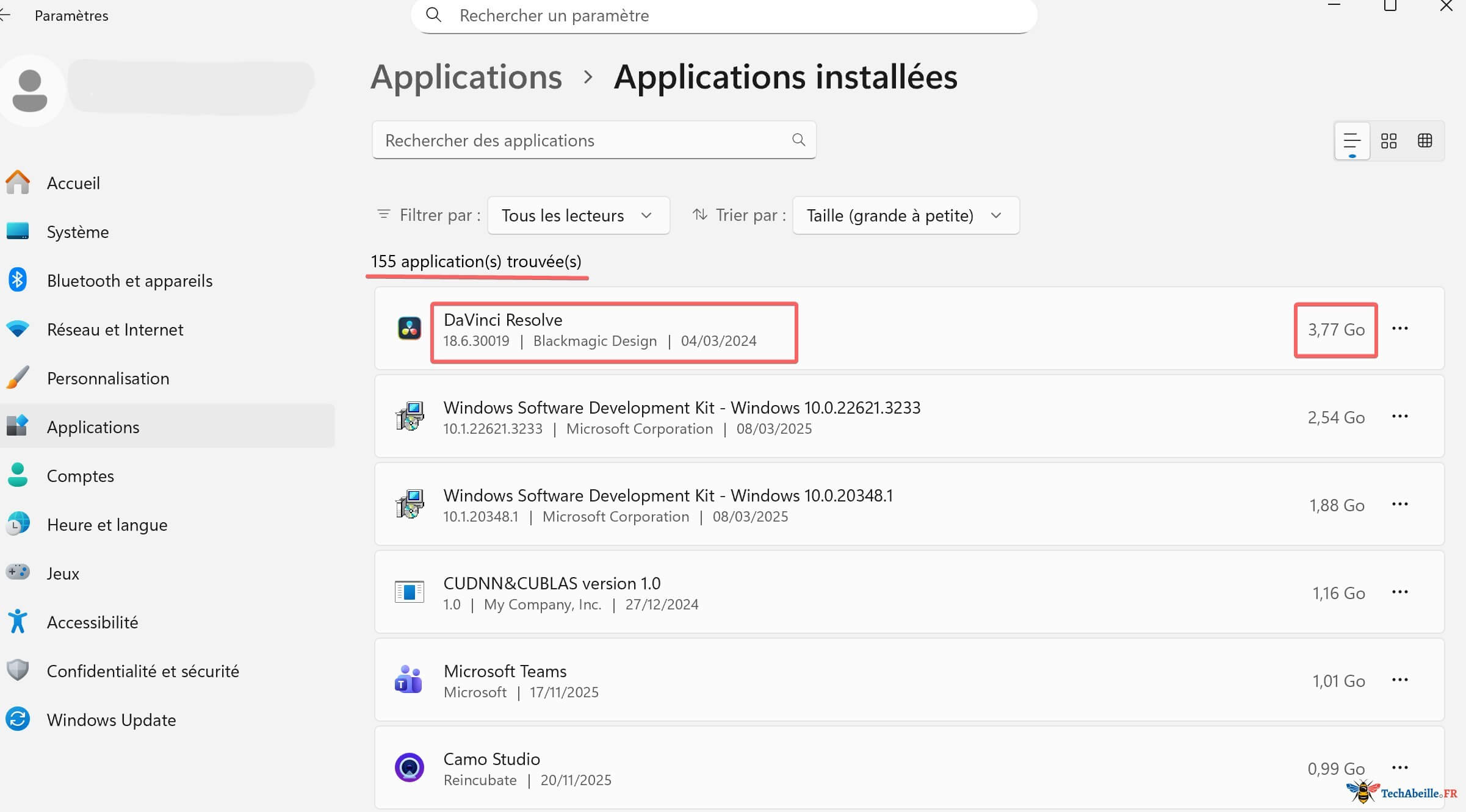Click the Applications breadcrumb link
The image size is (1466, 812).
click(466, 77)
